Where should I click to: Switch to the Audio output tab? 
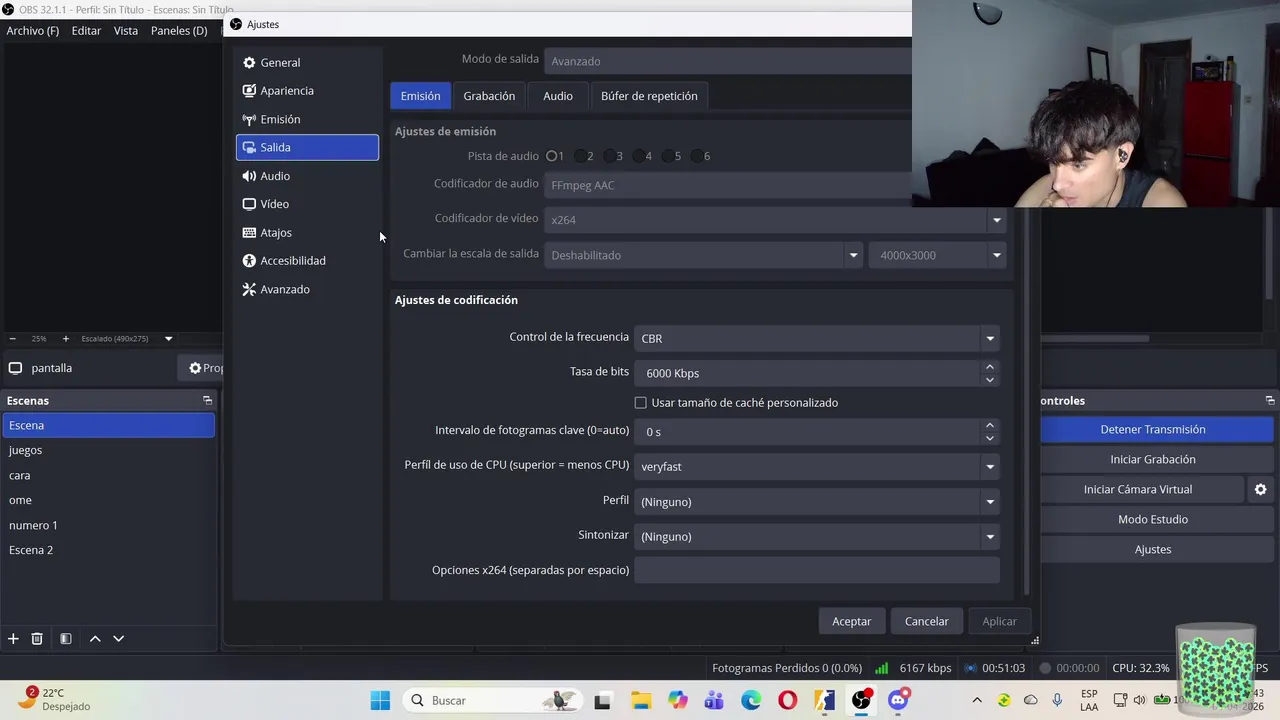click(558, 96)
